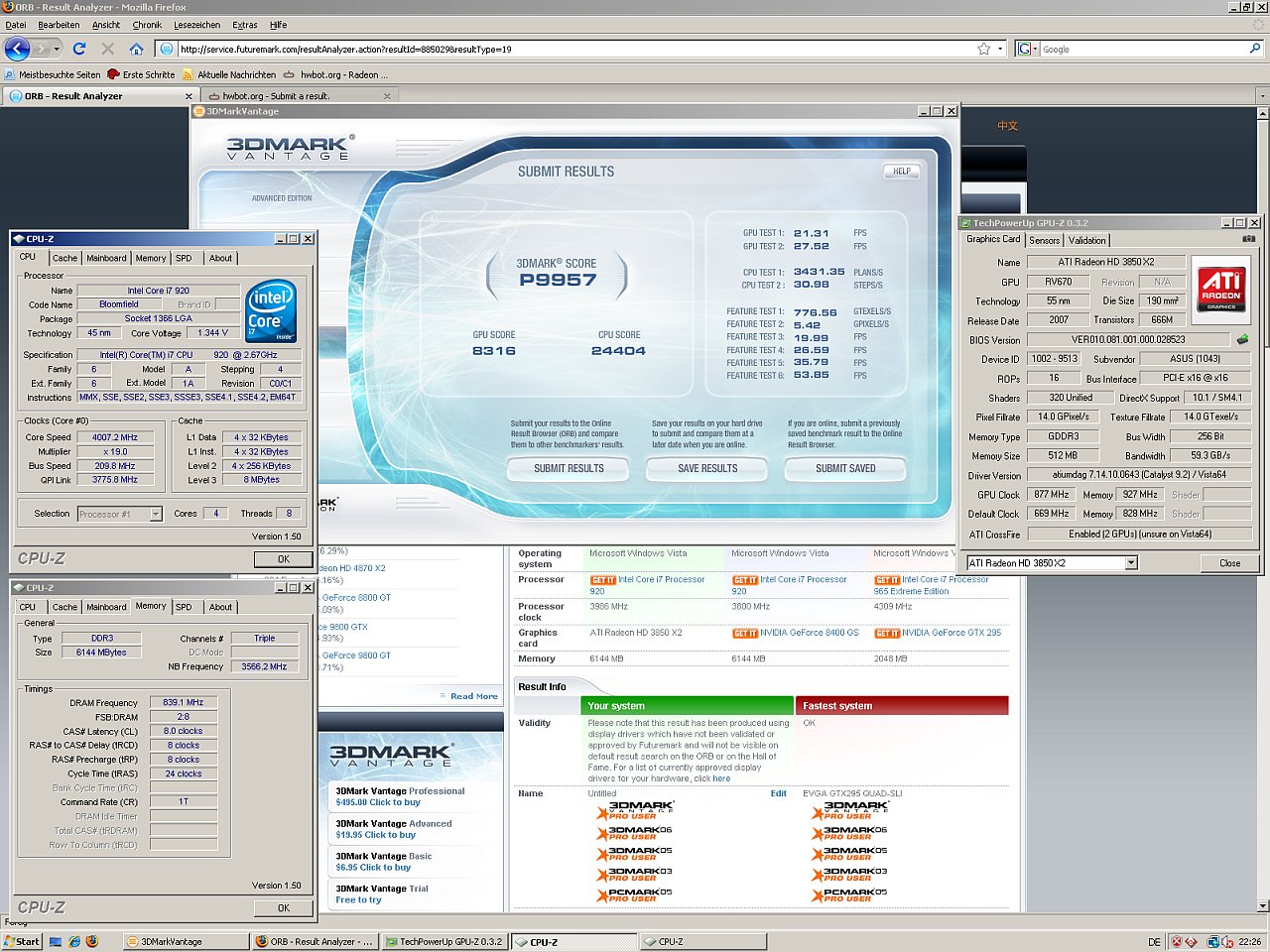This screenshot has width=1270, height=952.
Task: Open the Chronik menu
Action: [x=147, y=25]
